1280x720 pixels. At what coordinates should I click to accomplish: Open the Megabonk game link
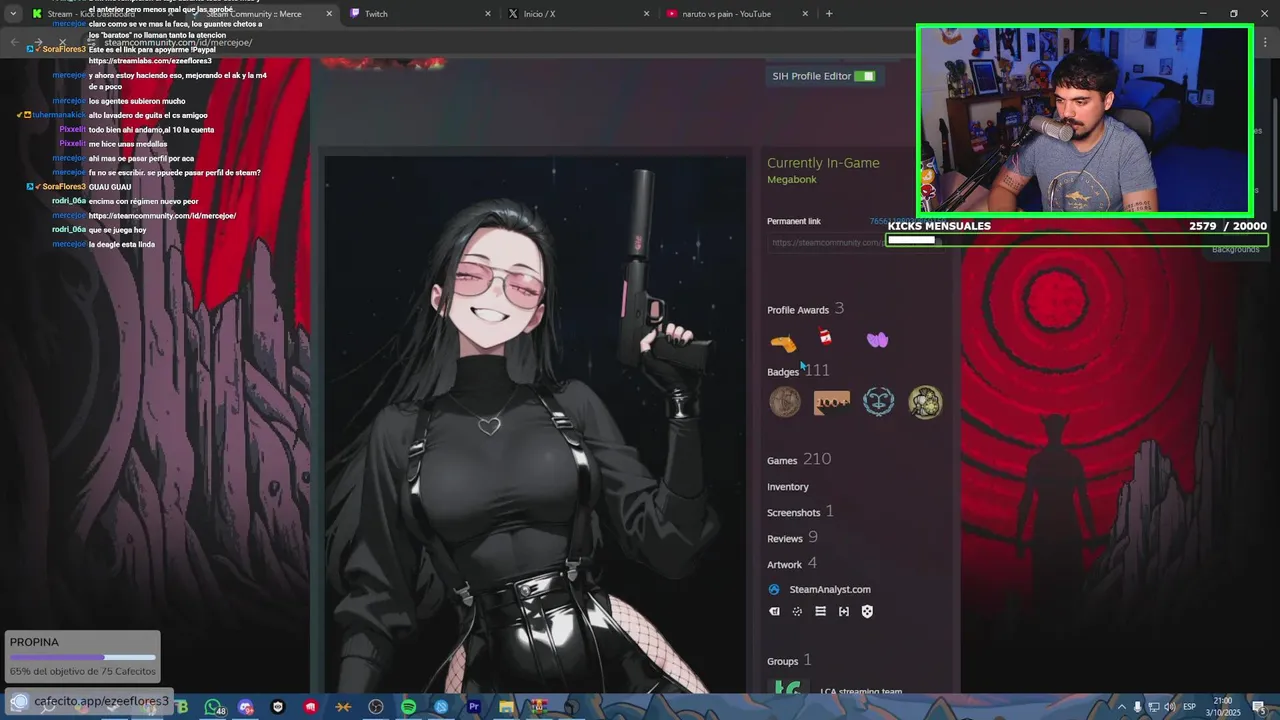[792, 180]
